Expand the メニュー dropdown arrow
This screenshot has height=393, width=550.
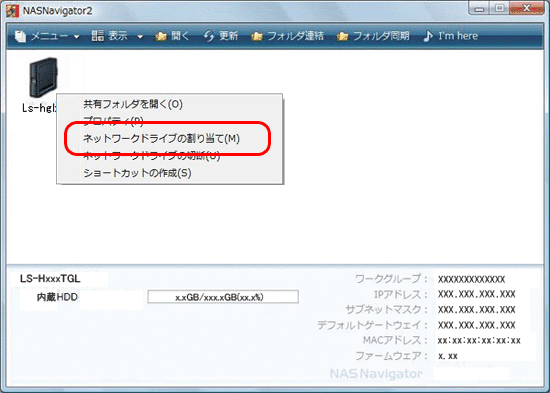click(x=76, y=36)
